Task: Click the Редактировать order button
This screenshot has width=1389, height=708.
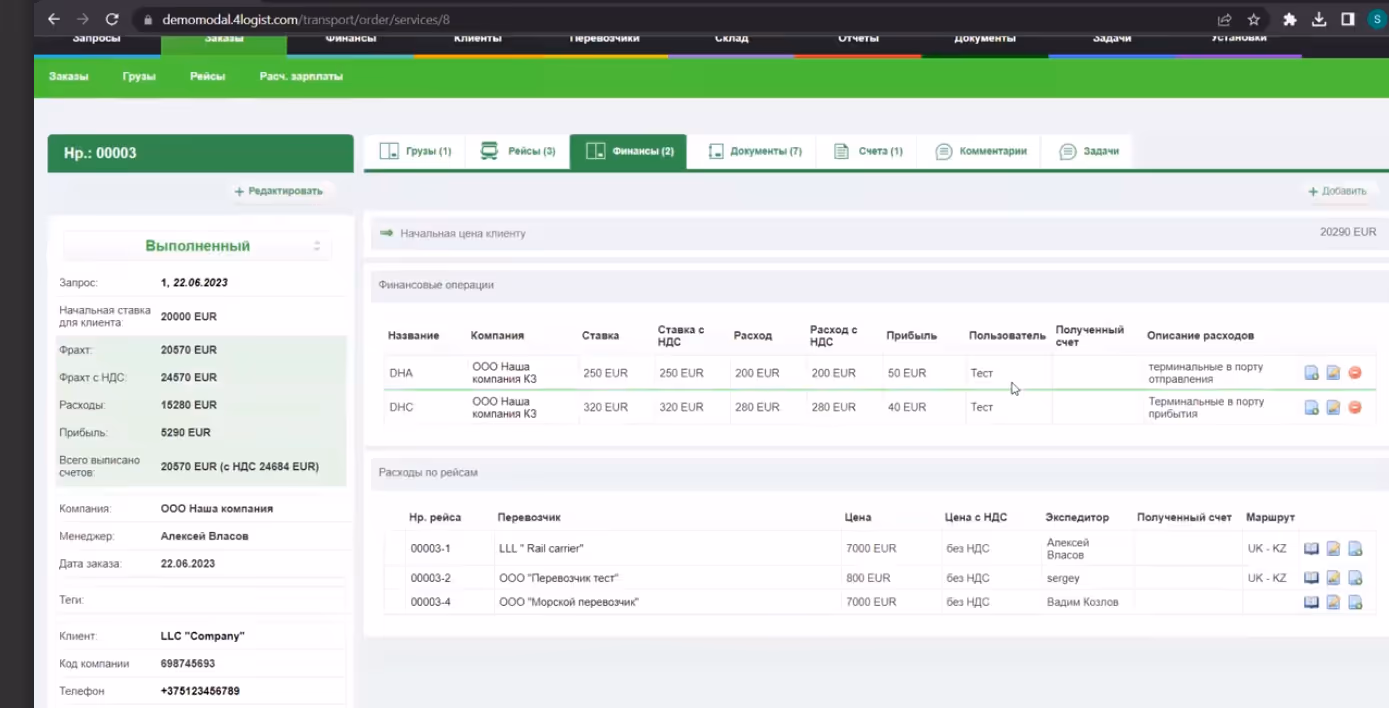Action: click(x=279, y=191)
